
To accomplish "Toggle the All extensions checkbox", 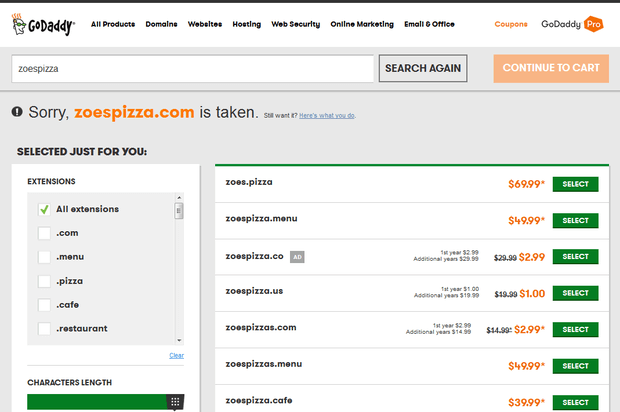I will coord(44,209).
